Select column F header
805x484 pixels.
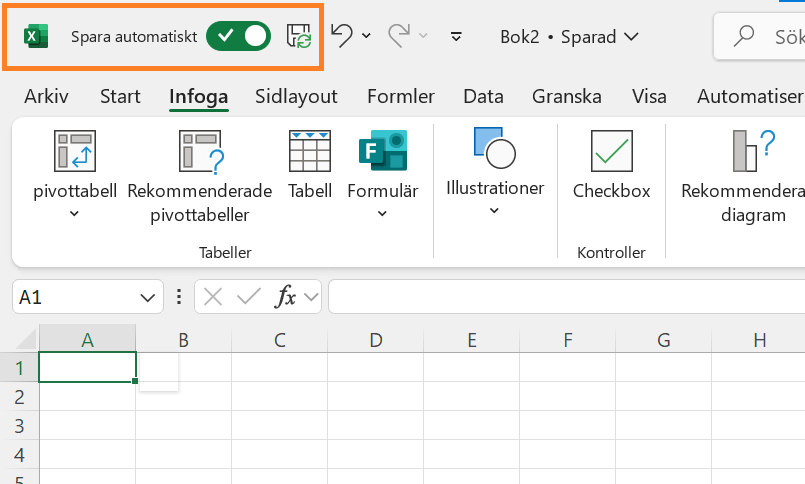(568, 339)
